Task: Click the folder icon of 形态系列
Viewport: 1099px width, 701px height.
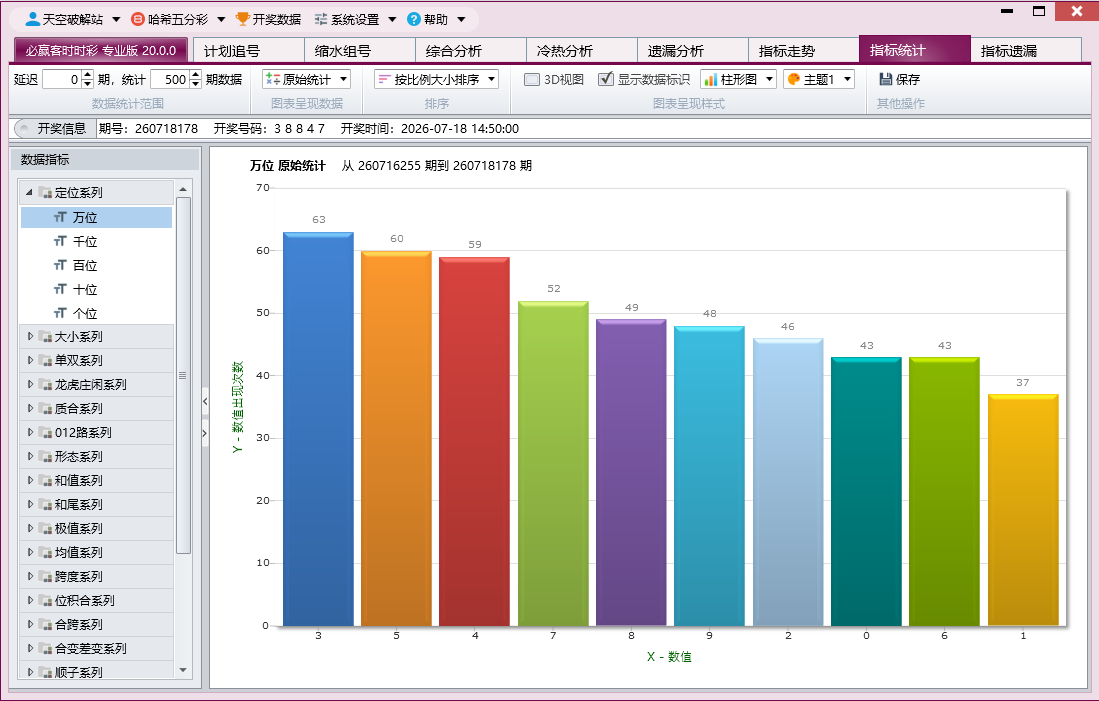Action: tap(46, 456)
